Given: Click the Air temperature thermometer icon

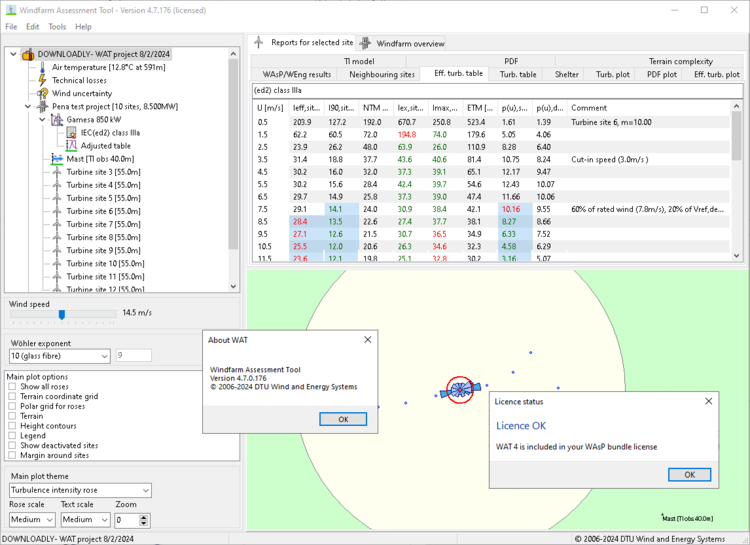Looking at the screenshot, I should click(43, 67).
